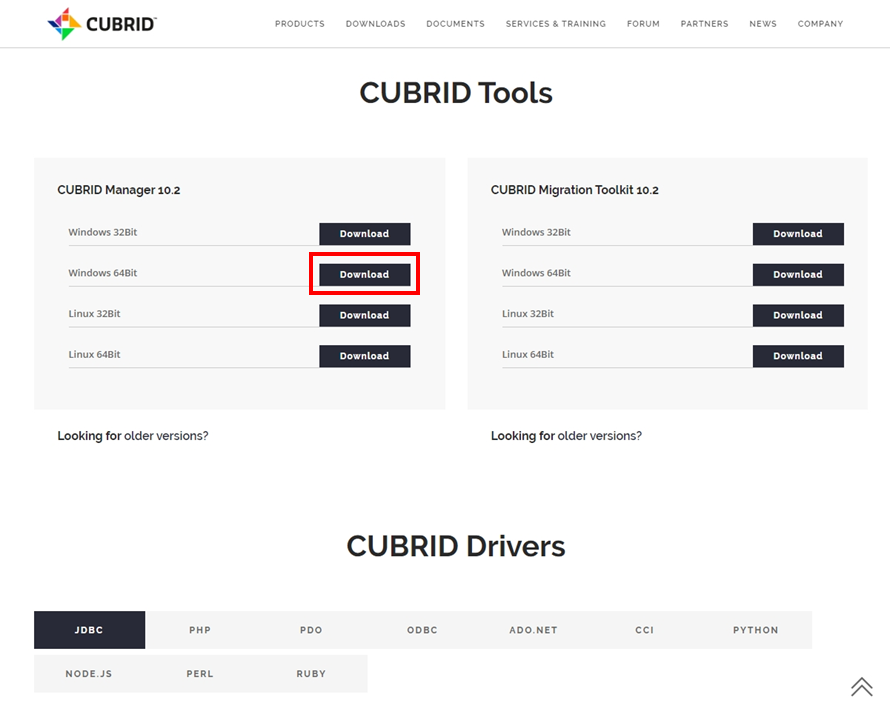This screenshot has height=720, width=890.
Task: Open the SERVICES & TRAINING menu
Action: pos(556,24)
